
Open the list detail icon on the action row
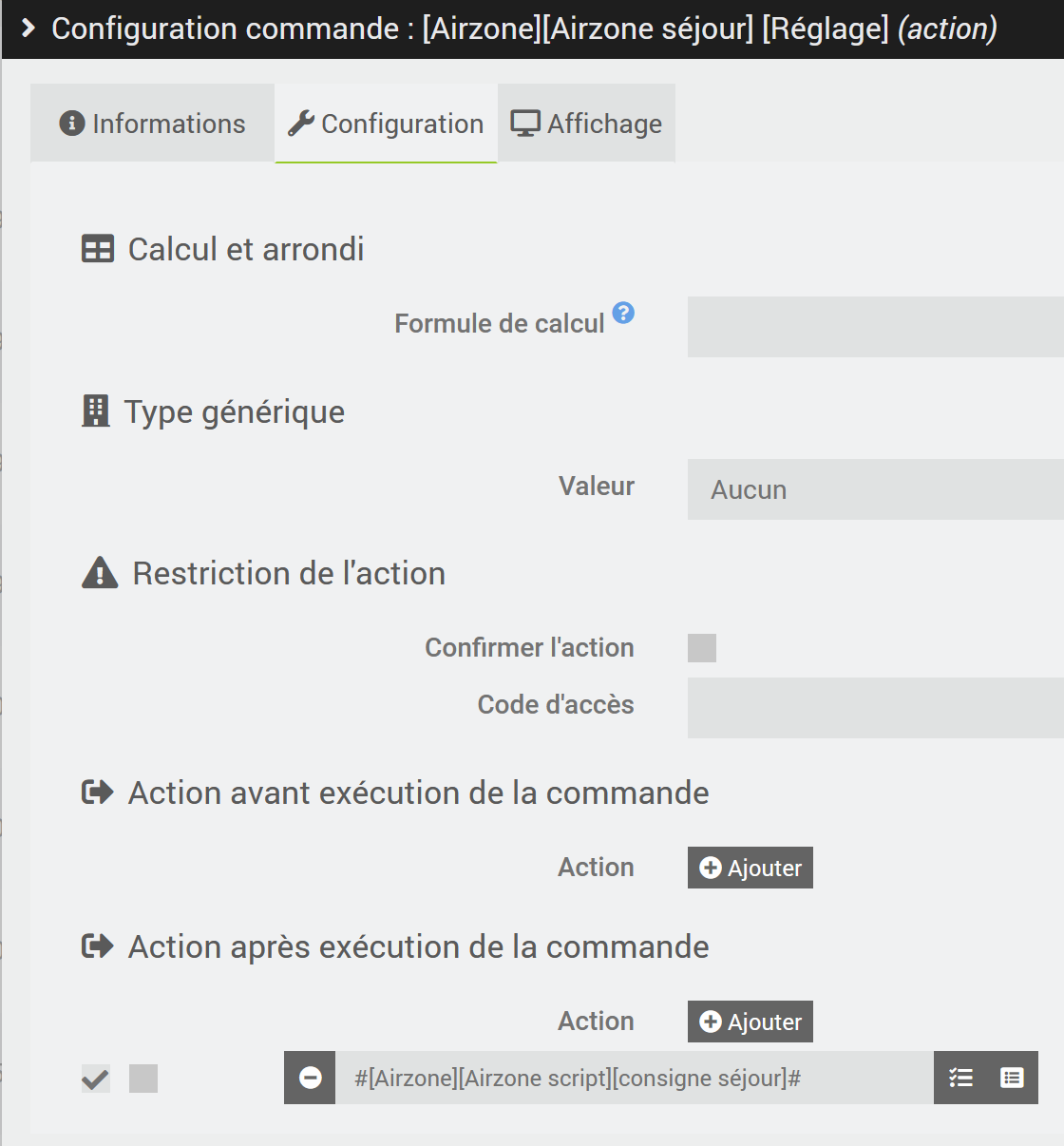[x=1011, y=1078]
